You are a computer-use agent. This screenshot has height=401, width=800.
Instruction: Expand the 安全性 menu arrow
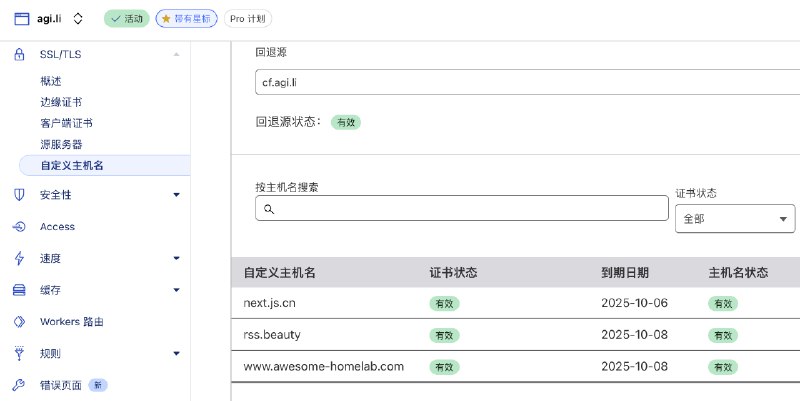[176, 195]
